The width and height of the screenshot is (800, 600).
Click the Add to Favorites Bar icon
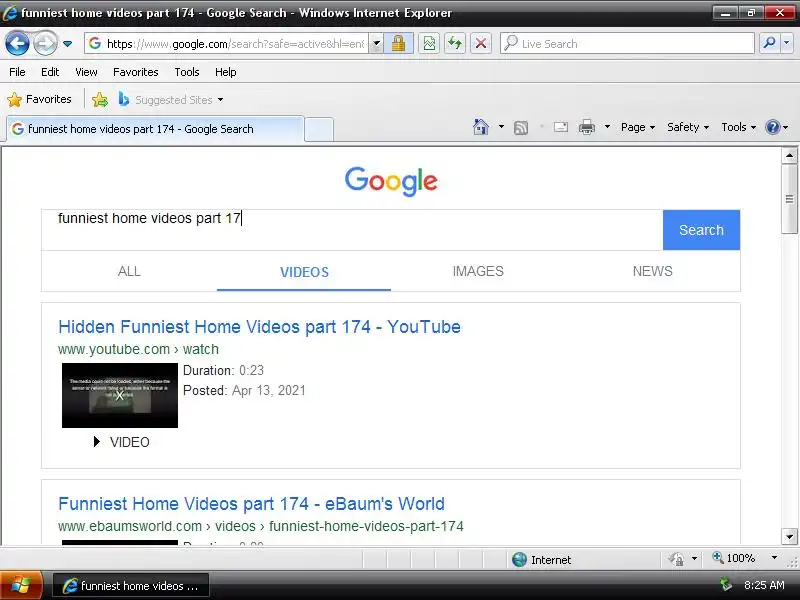click(100, 99)
